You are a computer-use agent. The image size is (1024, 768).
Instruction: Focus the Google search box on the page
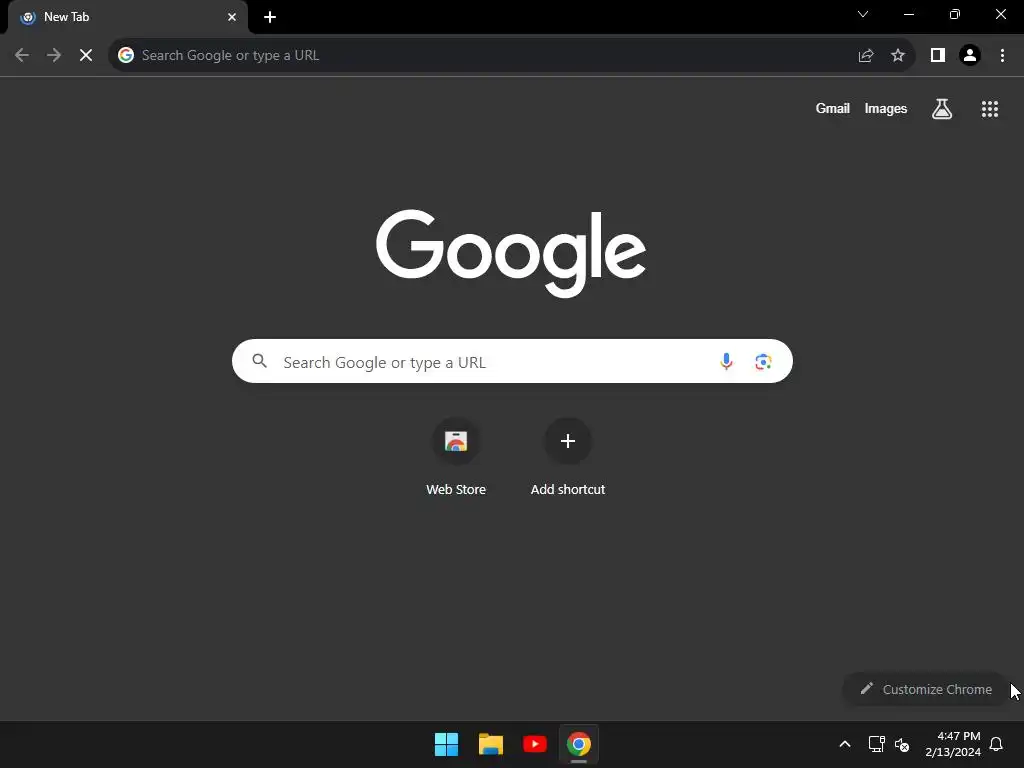pos(512,361)
